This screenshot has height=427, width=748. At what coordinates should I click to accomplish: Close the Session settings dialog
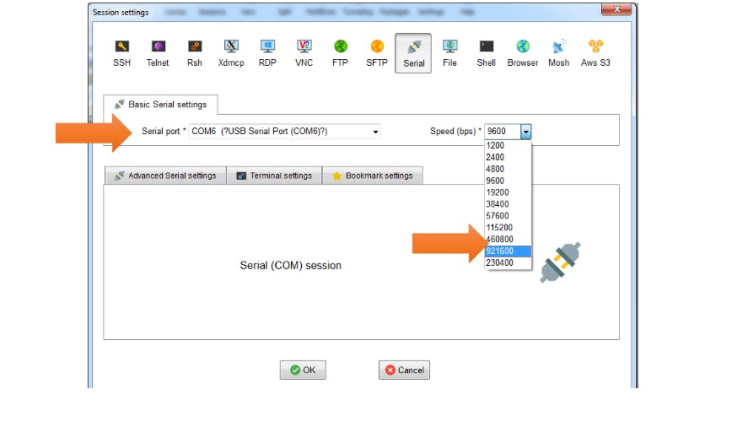(x=616, y=10)
